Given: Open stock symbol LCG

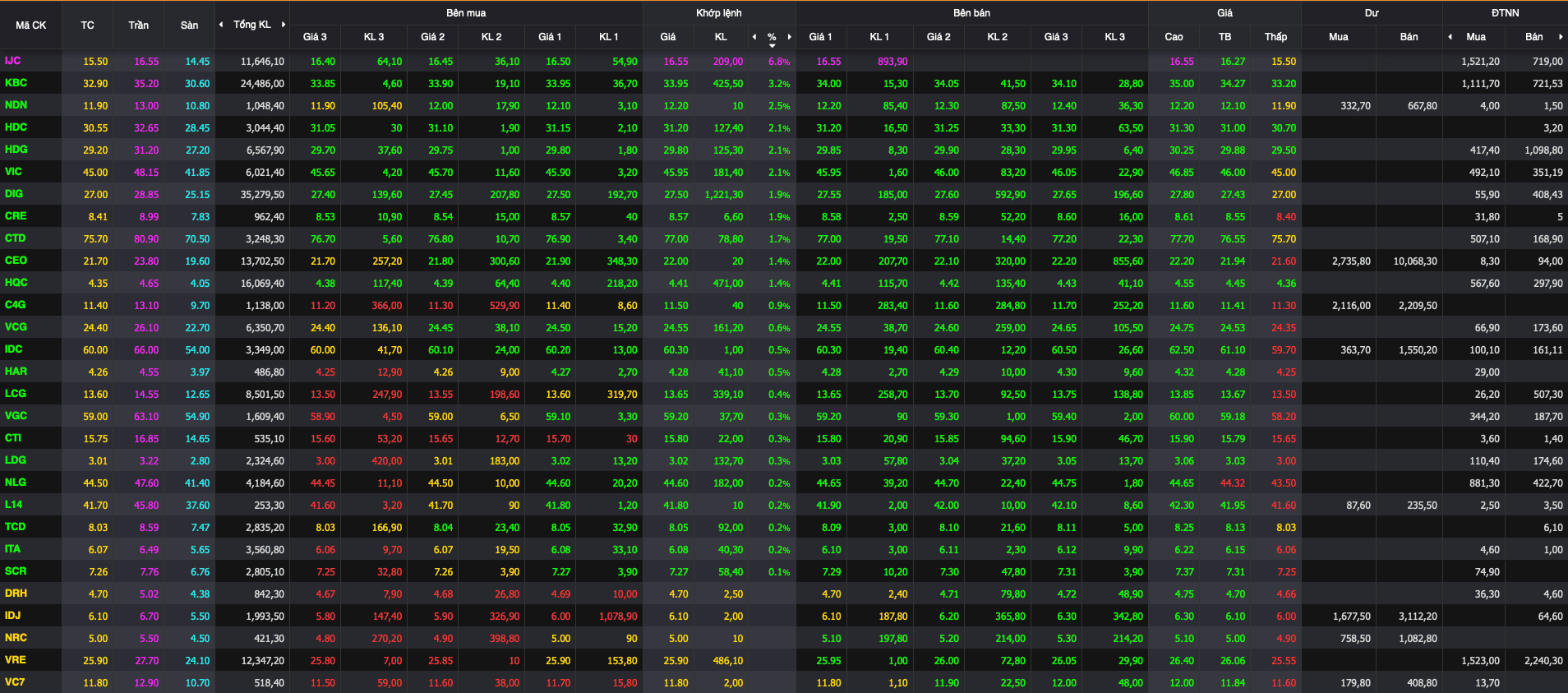Looking at the screenshot, I should (x=15, y=394).
